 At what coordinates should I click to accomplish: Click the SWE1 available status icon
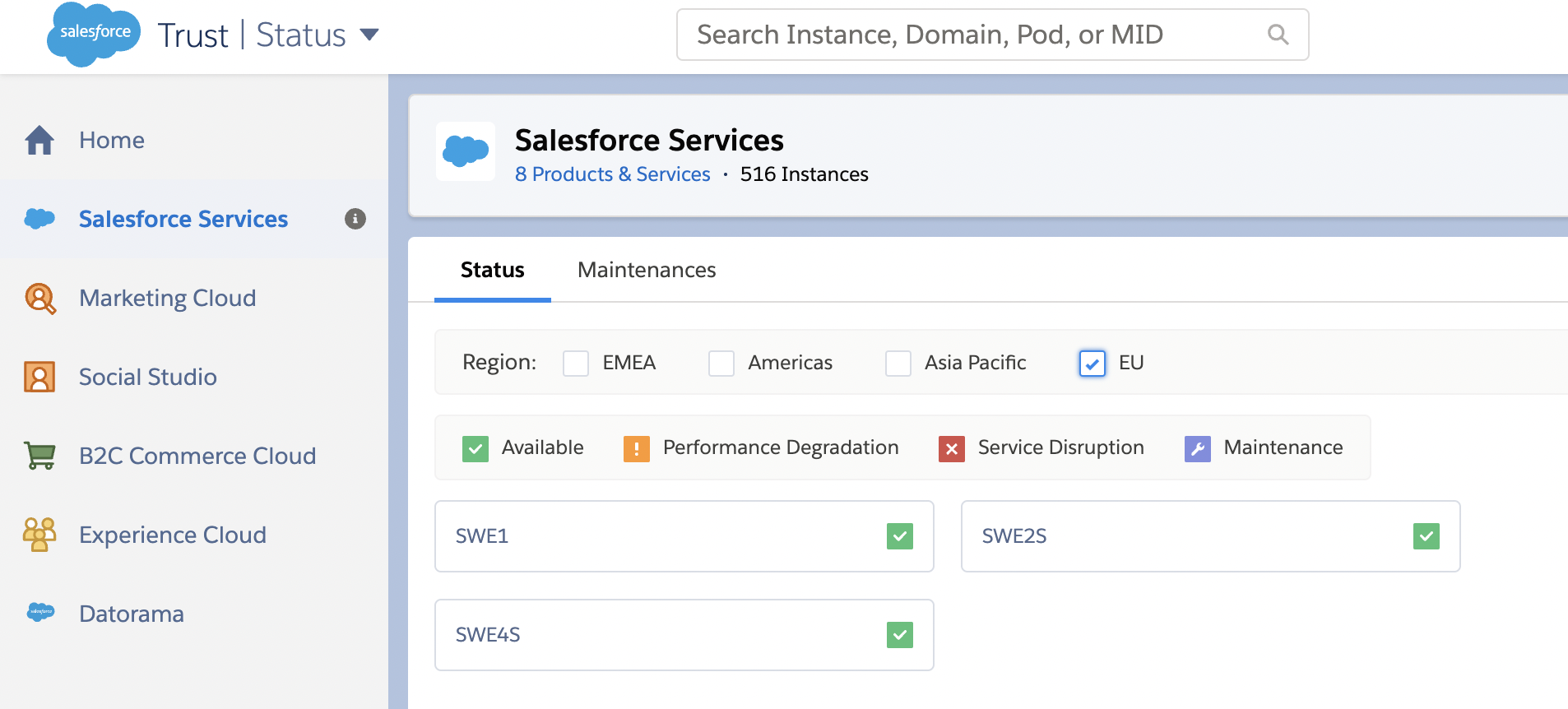click(x=900, y=536)
